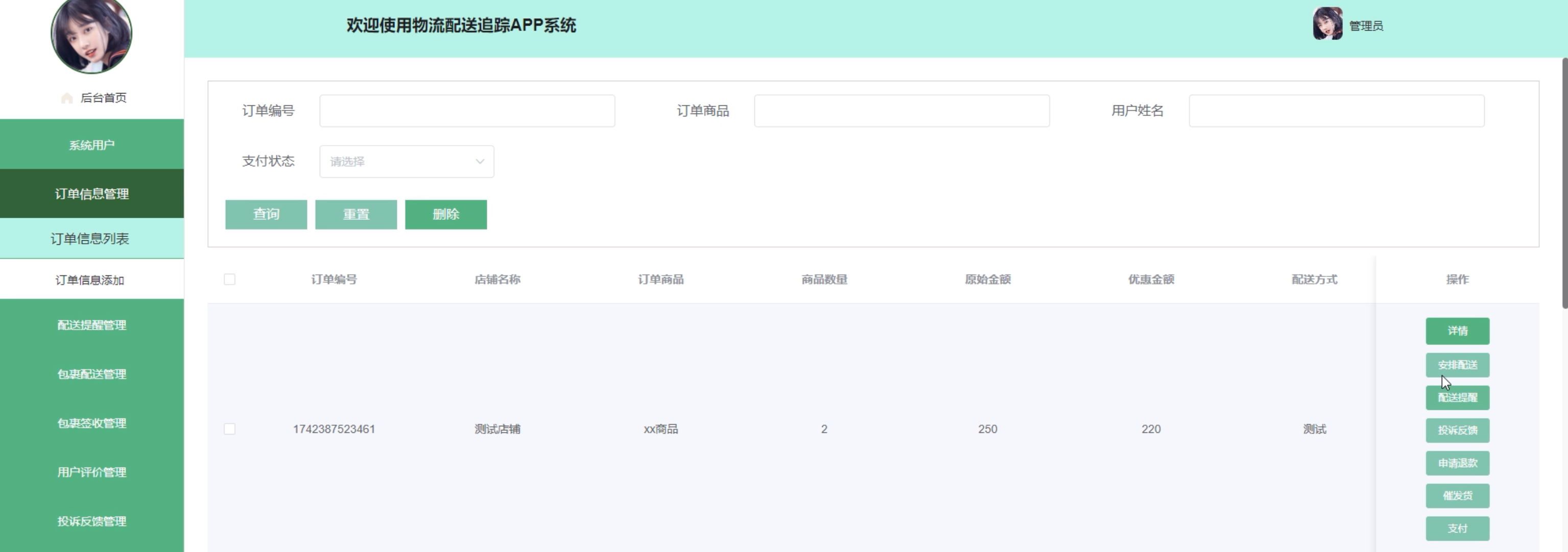Open 订单信息添加 submenu item
Screen dimensions: 1568x552
[x=90, y=280]
